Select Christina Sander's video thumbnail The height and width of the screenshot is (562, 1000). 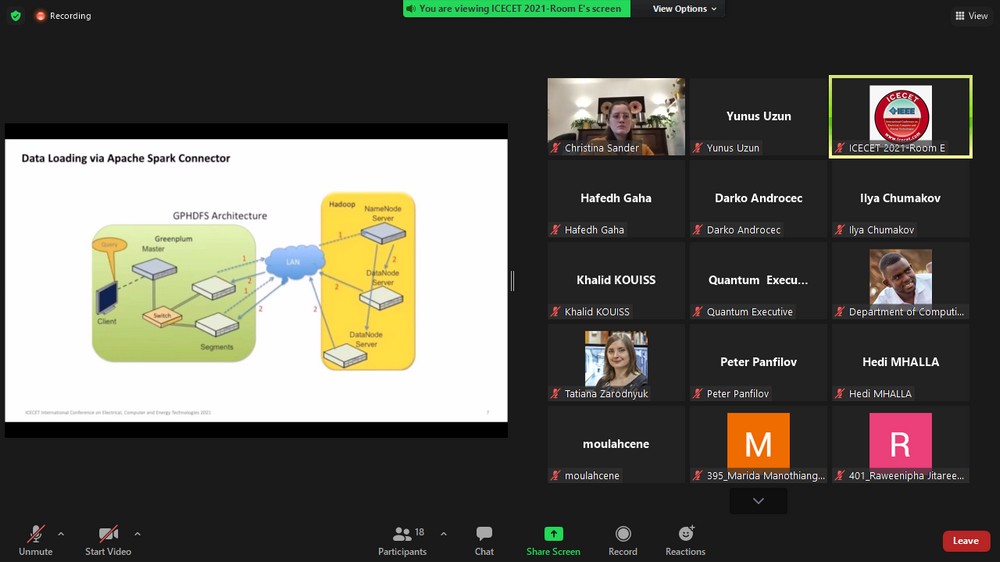point(616,116)
